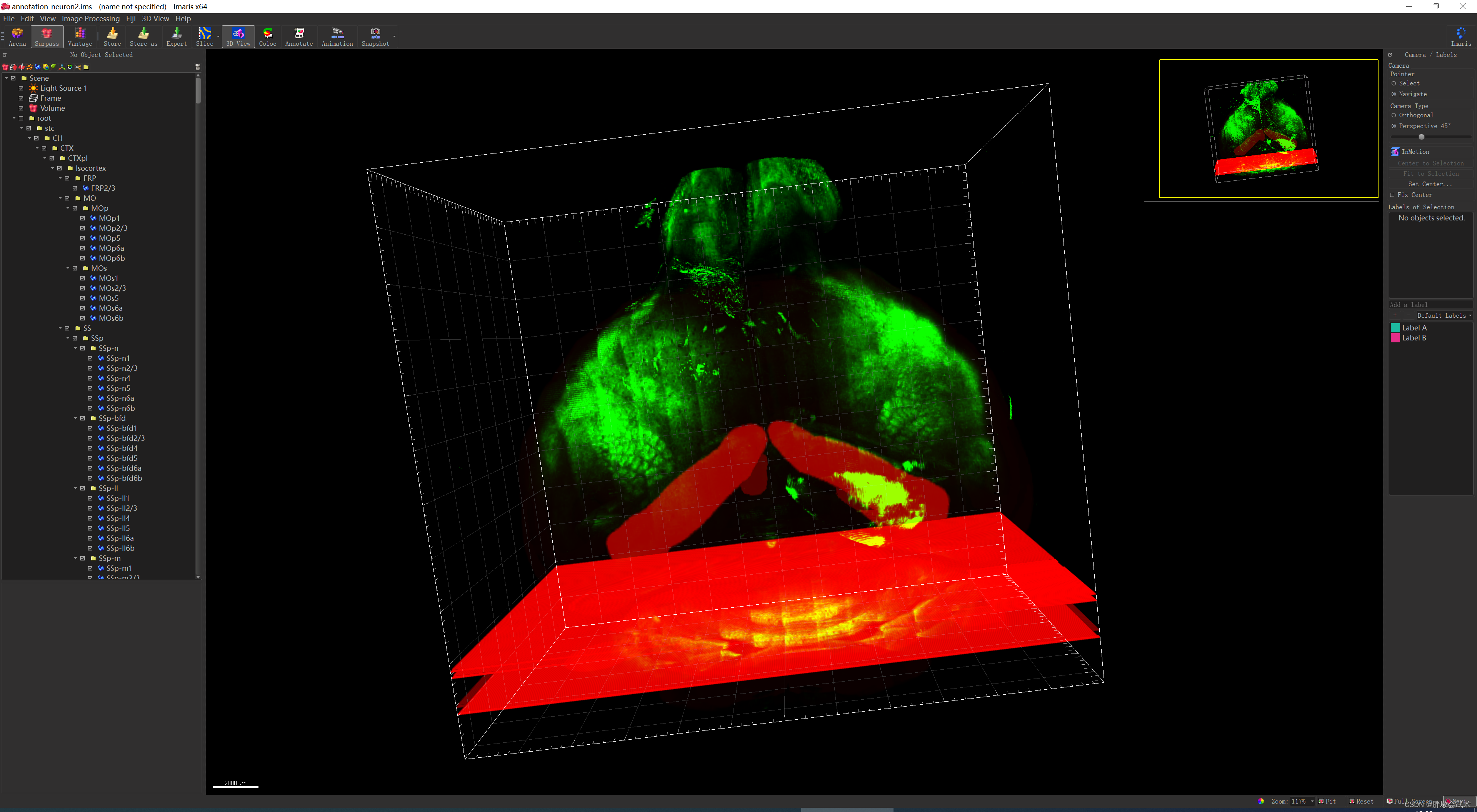Viewport: 1477px width, 812px height.
Task: Add new Ortho Slicer icon
Action: [22, 67]
